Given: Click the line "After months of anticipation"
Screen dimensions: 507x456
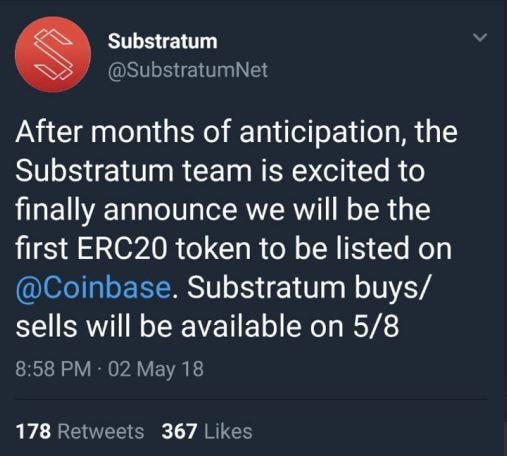Looking at the screenshot, I should [208, 132].
